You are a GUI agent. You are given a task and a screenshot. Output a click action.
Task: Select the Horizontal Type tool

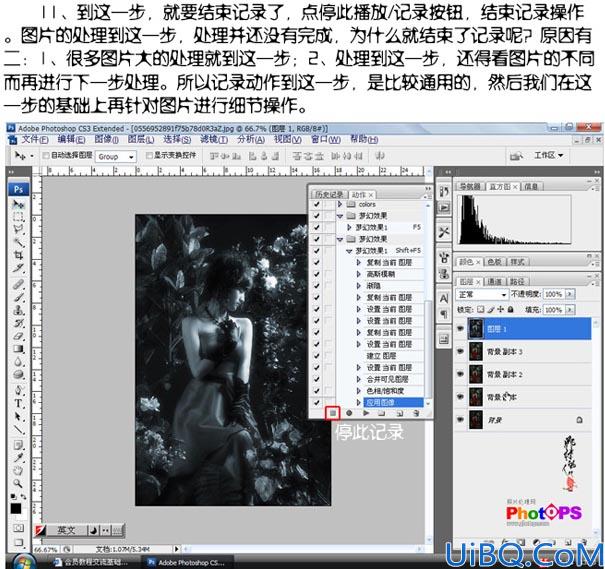[x=18, y=404]
